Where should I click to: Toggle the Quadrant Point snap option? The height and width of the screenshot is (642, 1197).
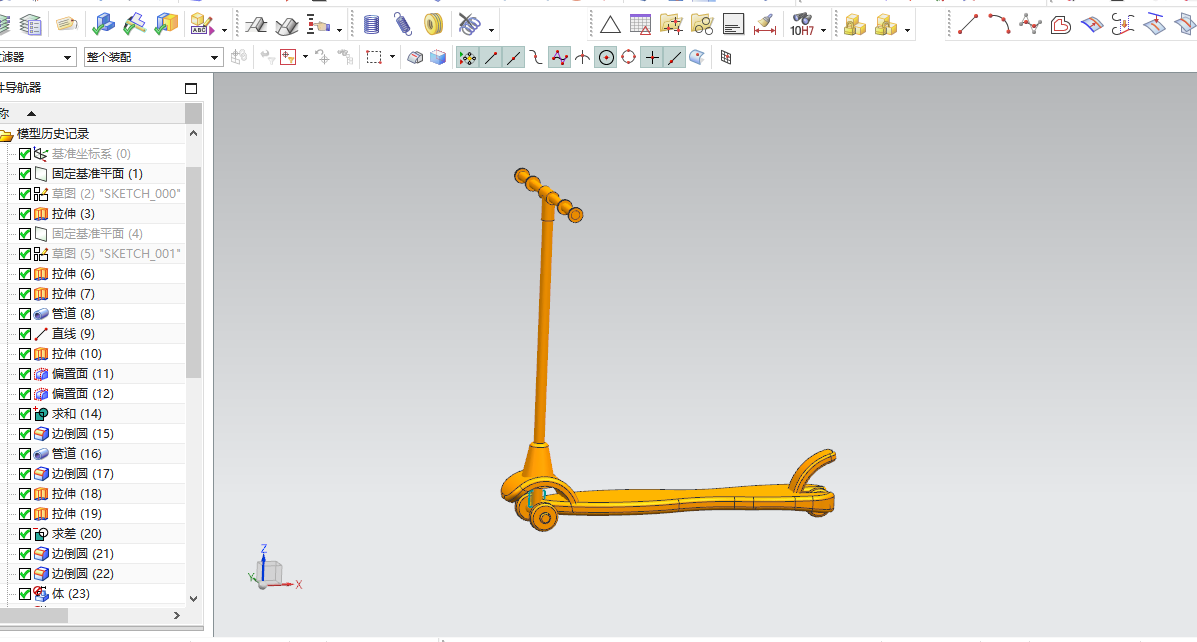point(628,57)
